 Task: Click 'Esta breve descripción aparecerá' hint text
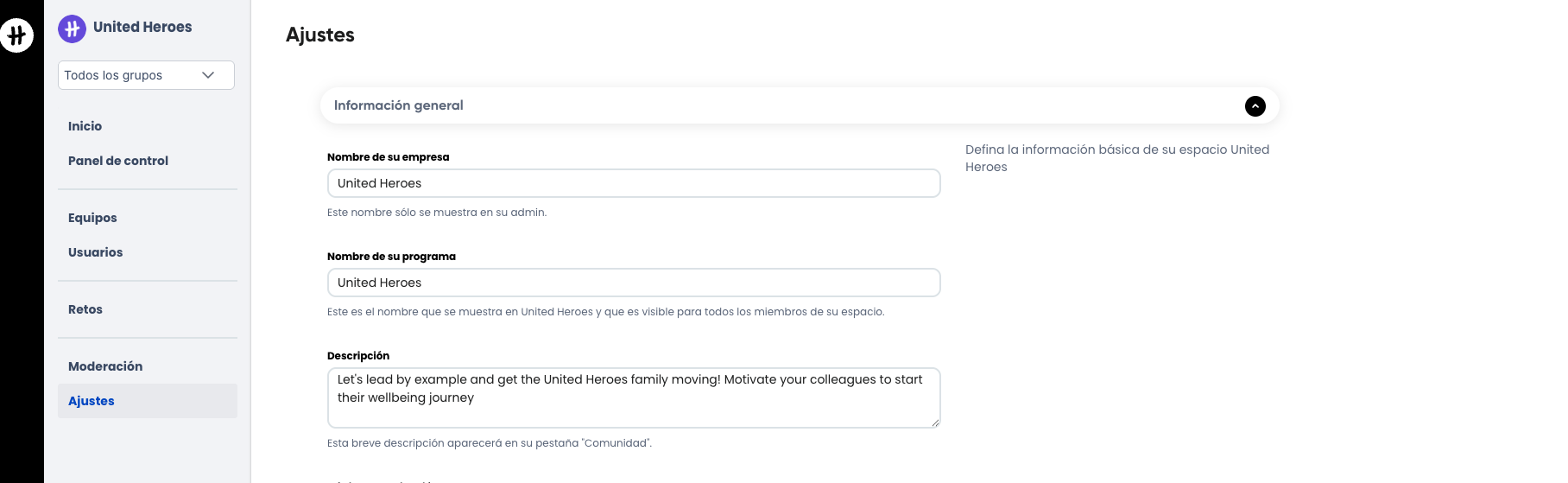(x=490, y=443)
